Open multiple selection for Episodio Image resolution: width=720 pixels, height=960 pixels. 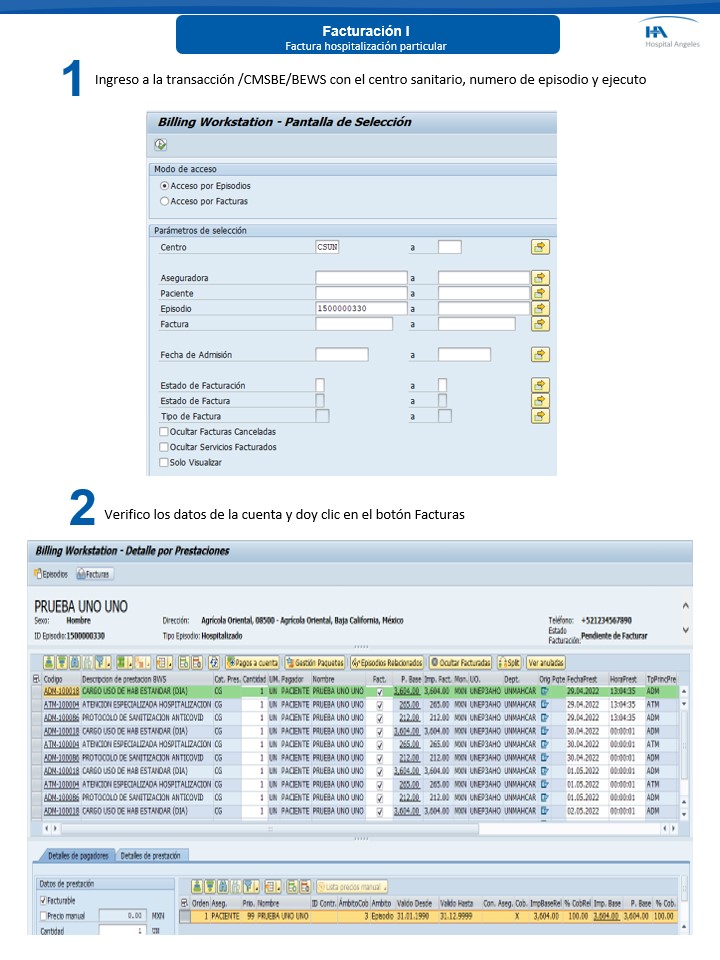click(x=540, y=309)
